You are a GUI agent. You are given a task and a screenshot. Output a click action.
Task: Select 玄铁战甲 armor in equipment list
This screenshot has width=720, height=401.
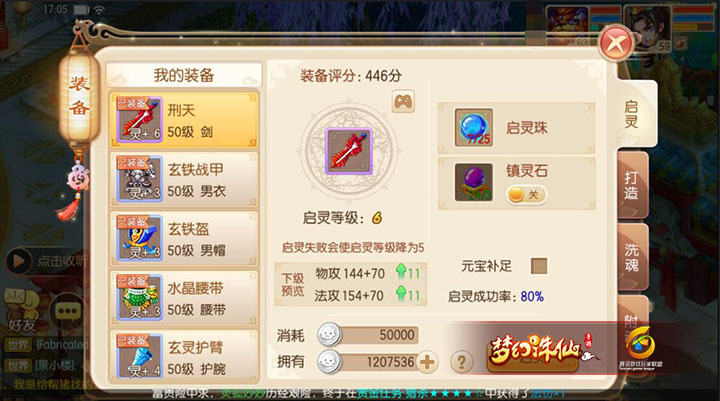[184, 180]
